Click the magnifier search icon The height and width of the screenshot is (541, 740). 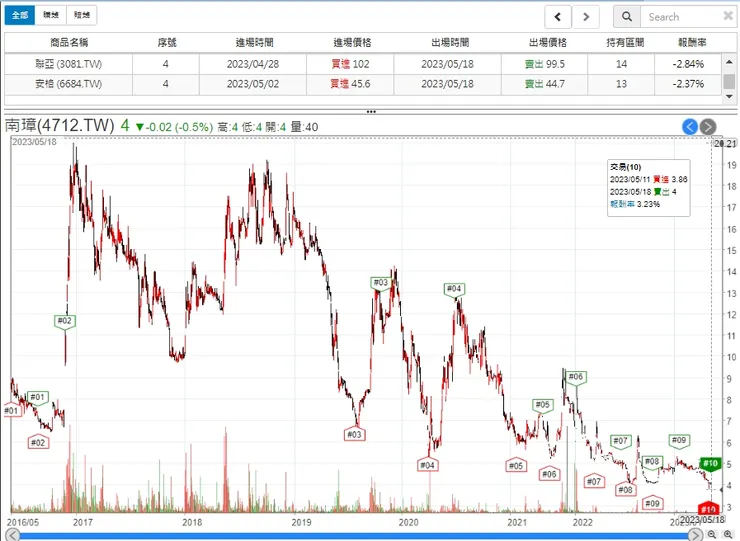coord(627,17)
